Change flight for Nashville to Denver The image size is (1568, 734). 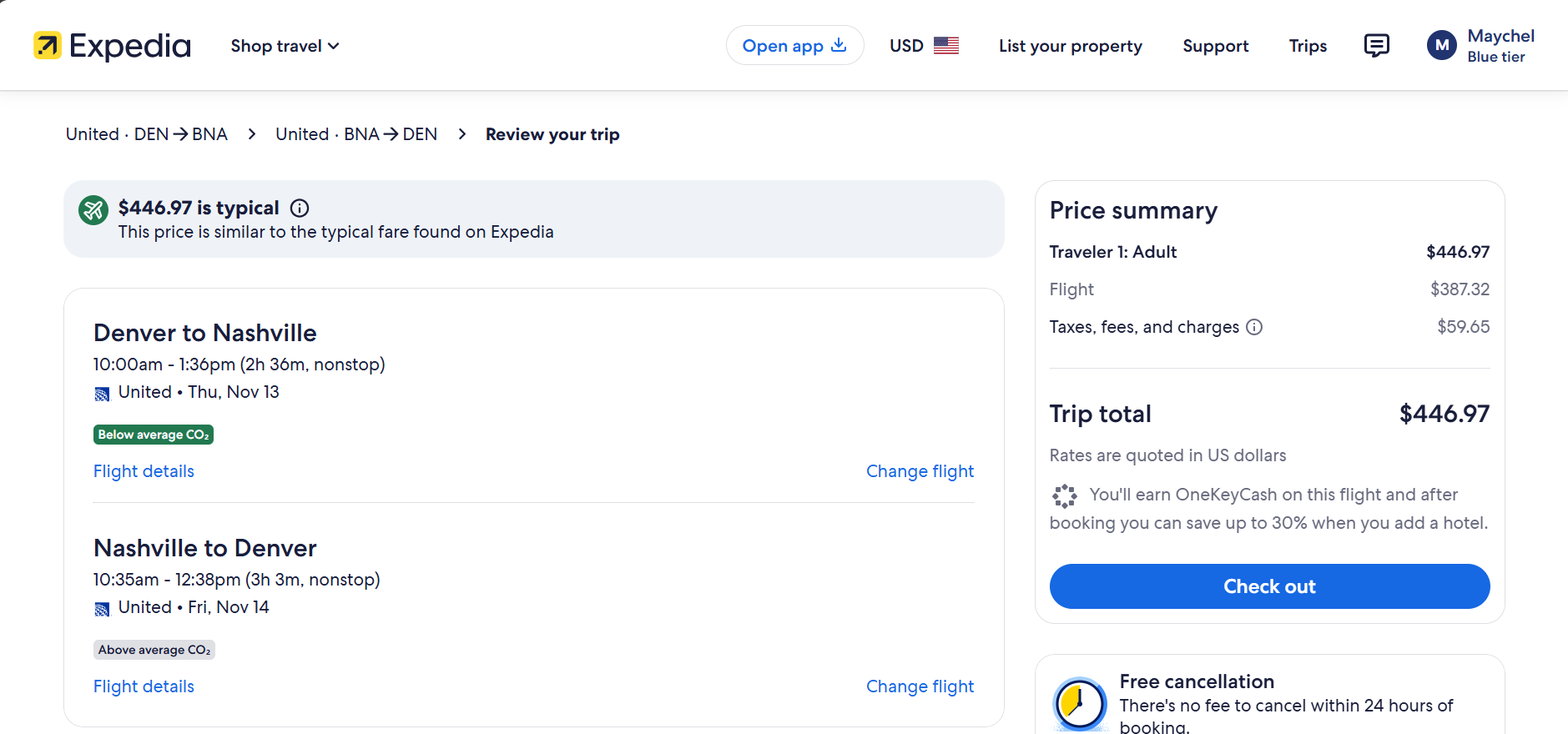(920, 686)
